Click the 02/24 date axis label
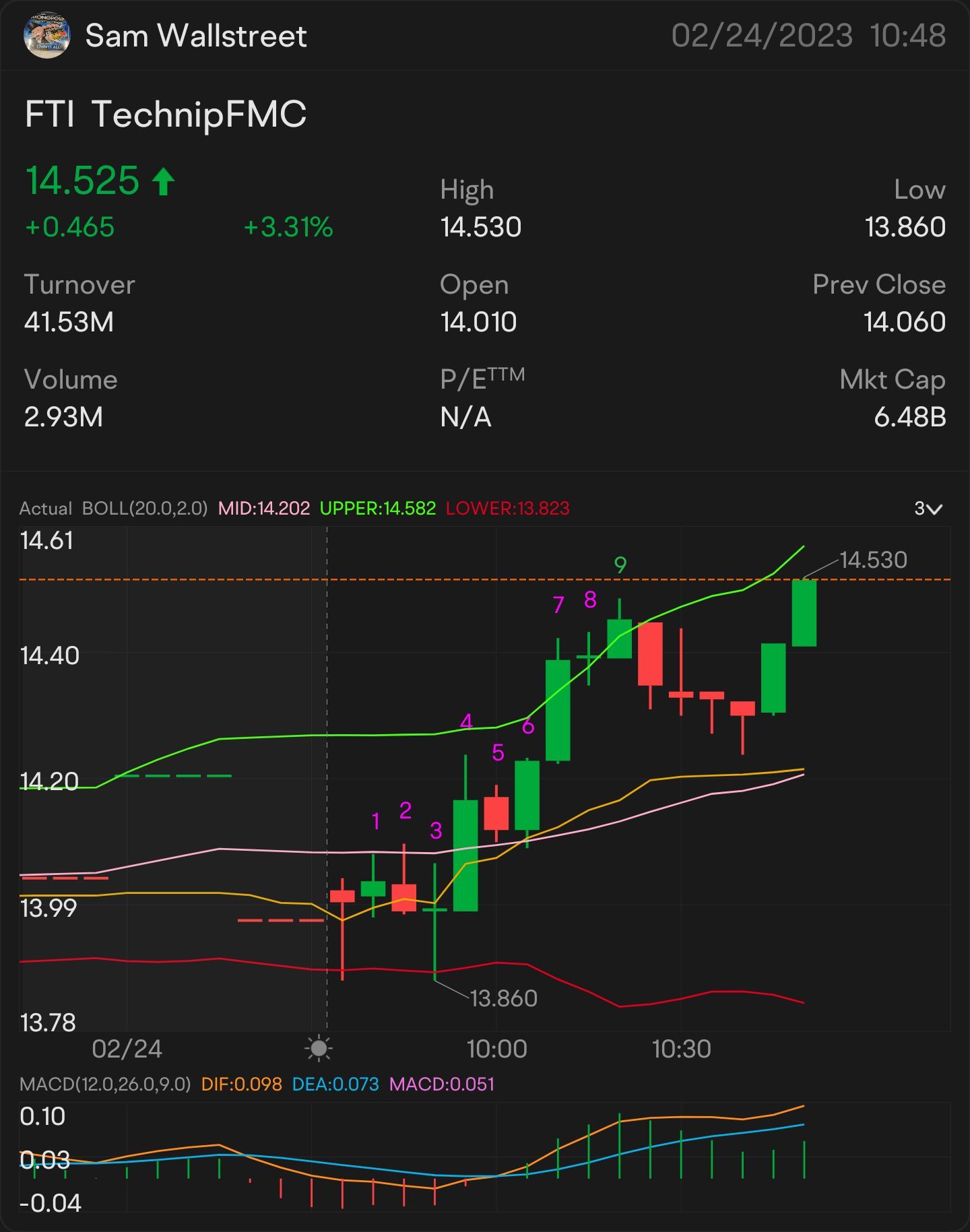 click(127, 1049)
